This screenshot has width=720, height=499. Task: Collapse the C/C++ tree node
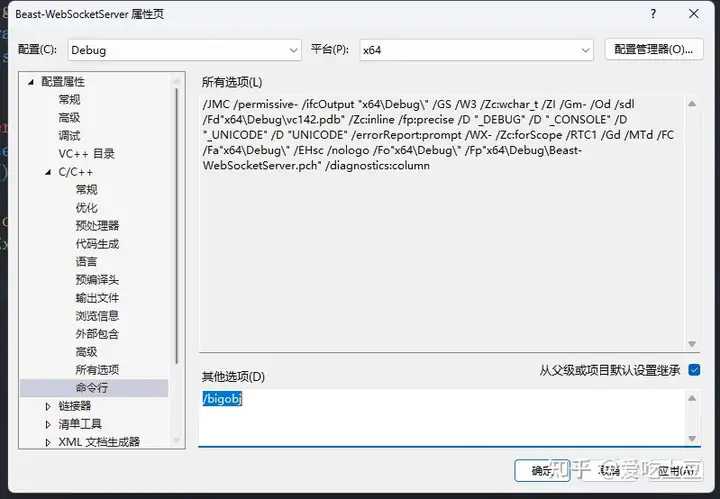click(x=47, y=172)
